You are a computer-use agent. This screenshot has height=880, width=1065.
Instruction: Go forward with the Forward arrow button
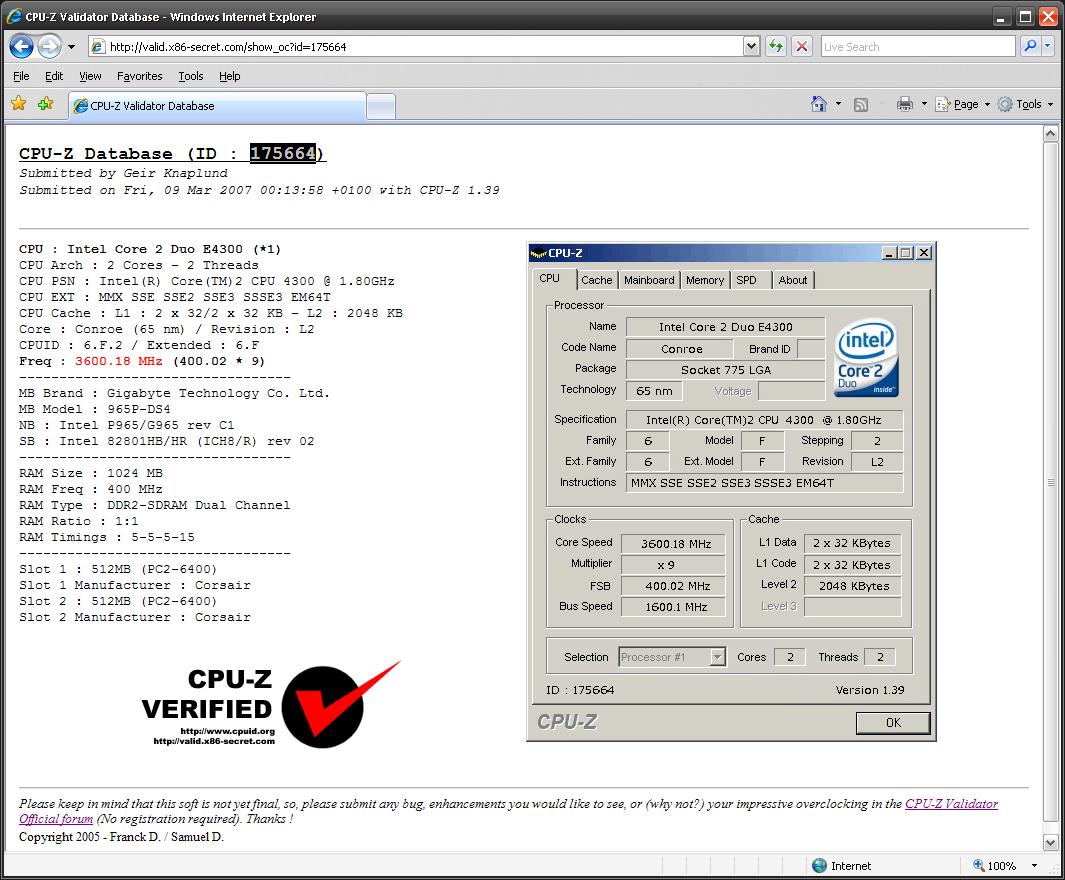pyautogui.click(x=49, y=46)
